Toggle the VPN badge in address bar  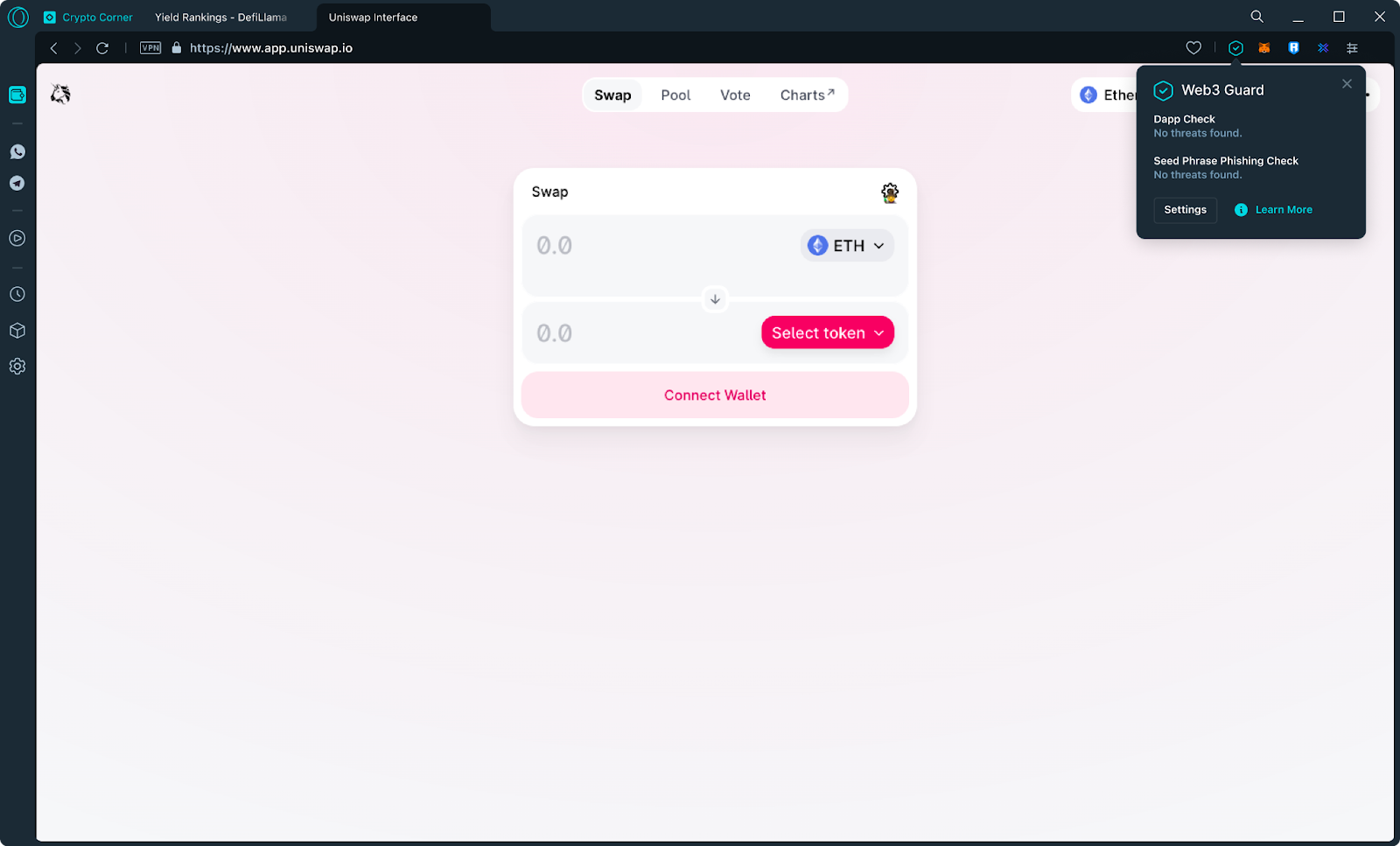[x=150, y=48]
